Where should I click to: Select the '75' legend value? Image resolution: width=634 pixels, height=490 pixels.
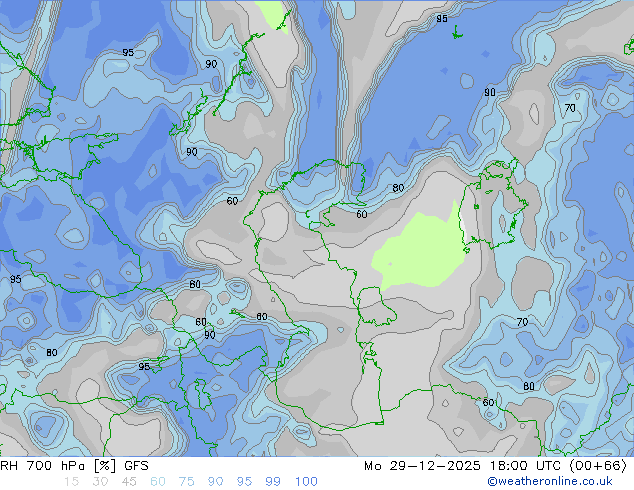pos(186,482)
